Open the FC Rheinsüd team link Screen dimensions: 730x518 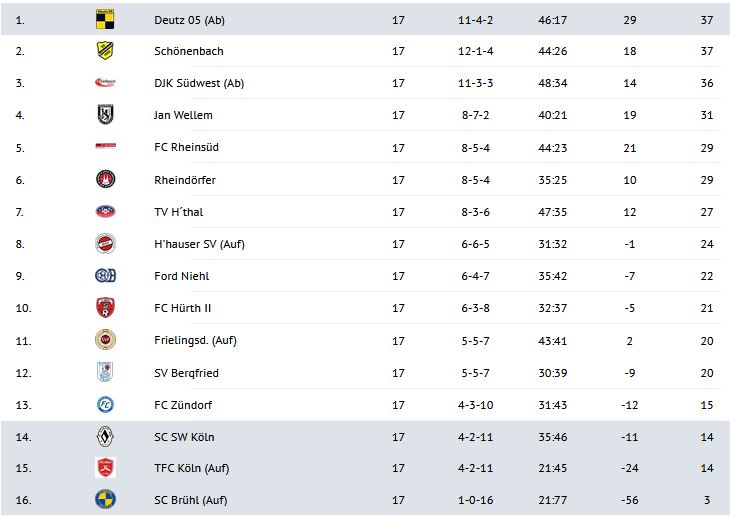click(187, 148)
